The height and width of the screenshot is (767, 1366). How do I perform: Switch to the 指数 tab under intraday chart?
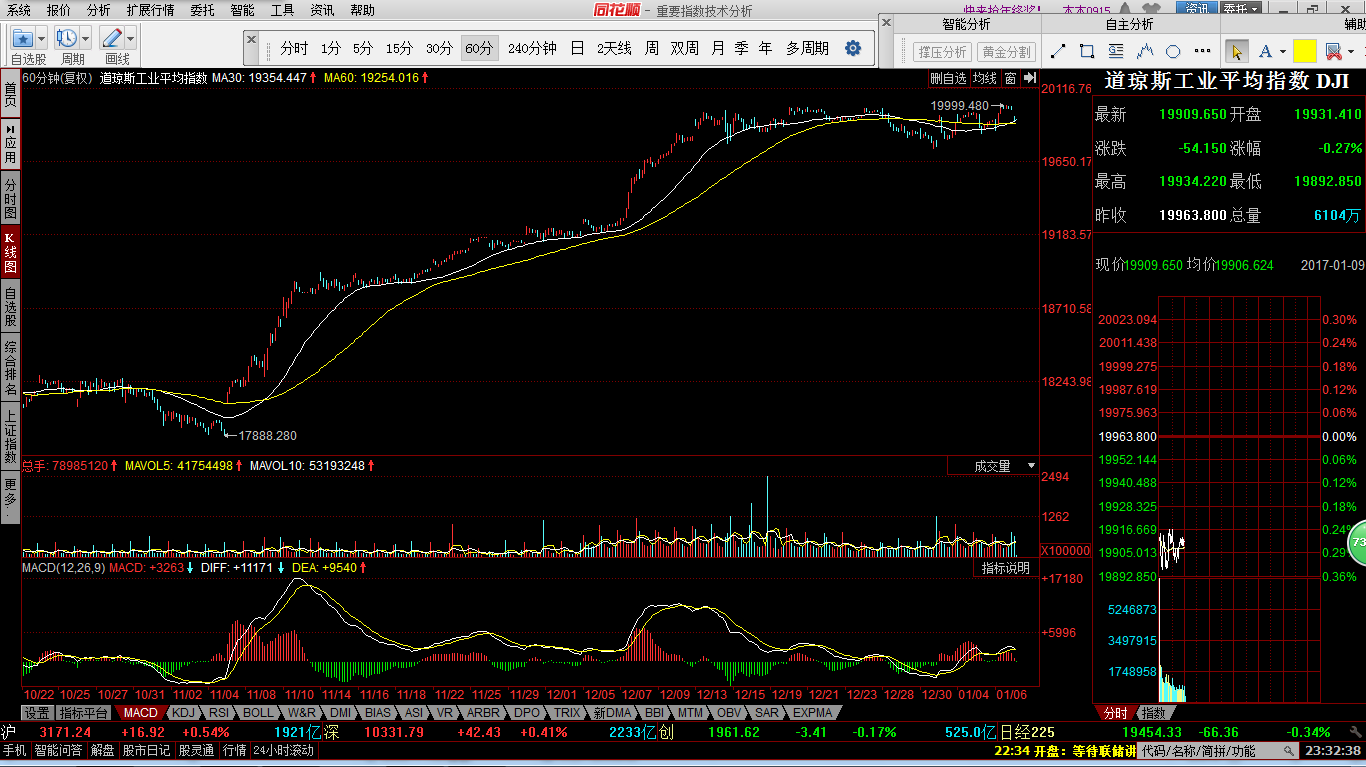tap(1153, 713)
